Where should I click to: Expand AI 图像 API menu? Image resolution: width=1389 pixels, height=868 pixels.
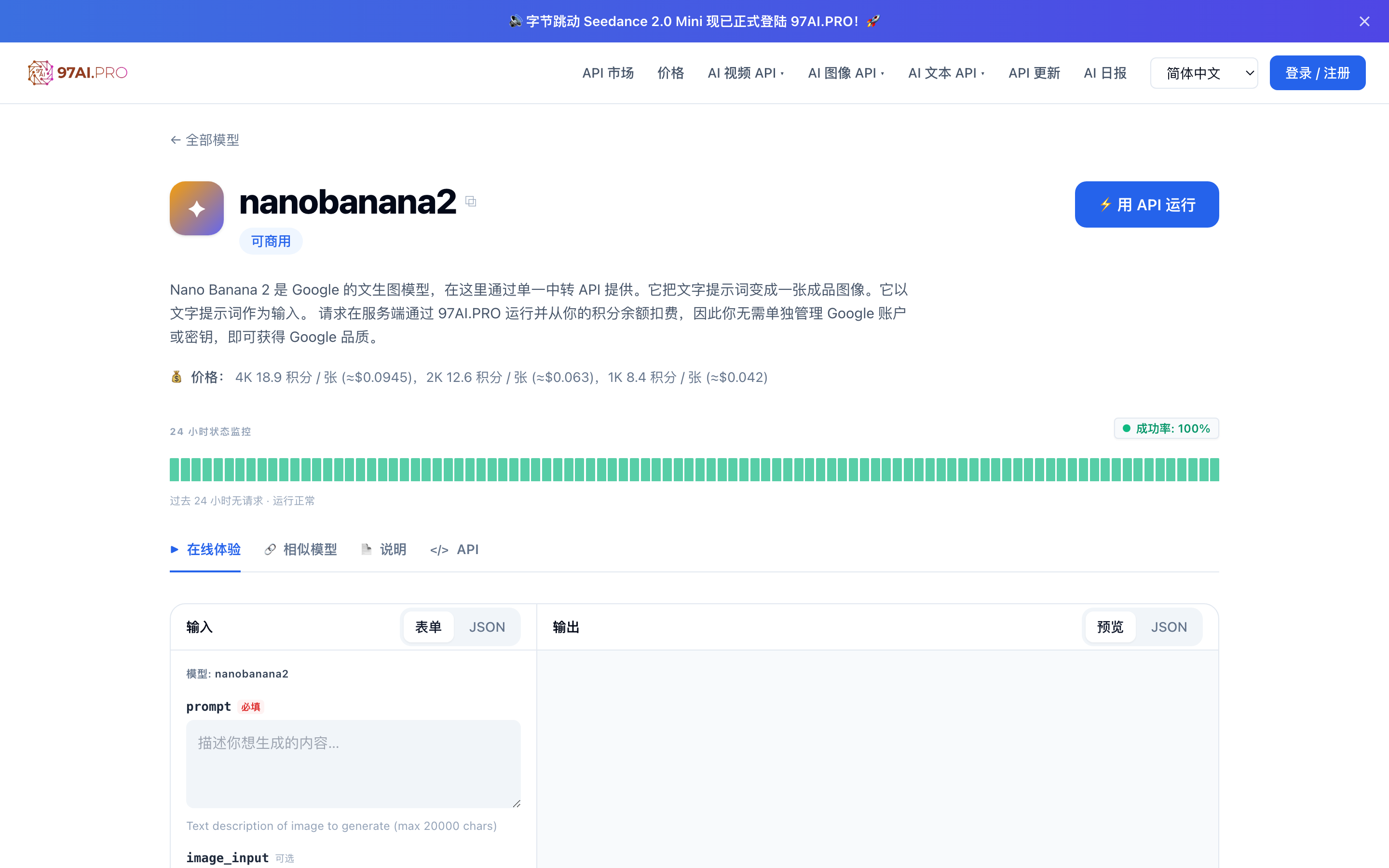846,73
